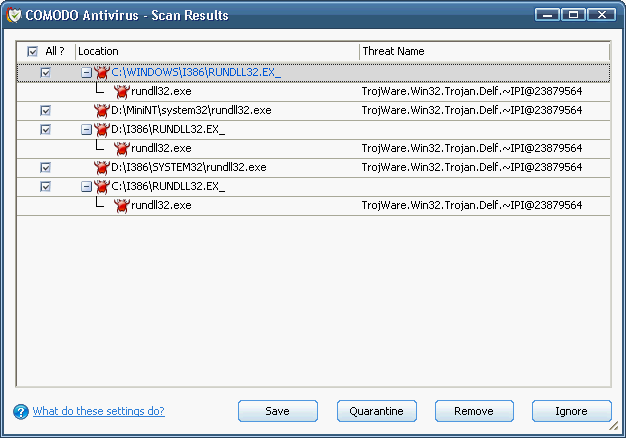Select the C:\WINDOWS\I386\RUNDLL32.EX_ path text
626x438 pixels.
[196, 72]
